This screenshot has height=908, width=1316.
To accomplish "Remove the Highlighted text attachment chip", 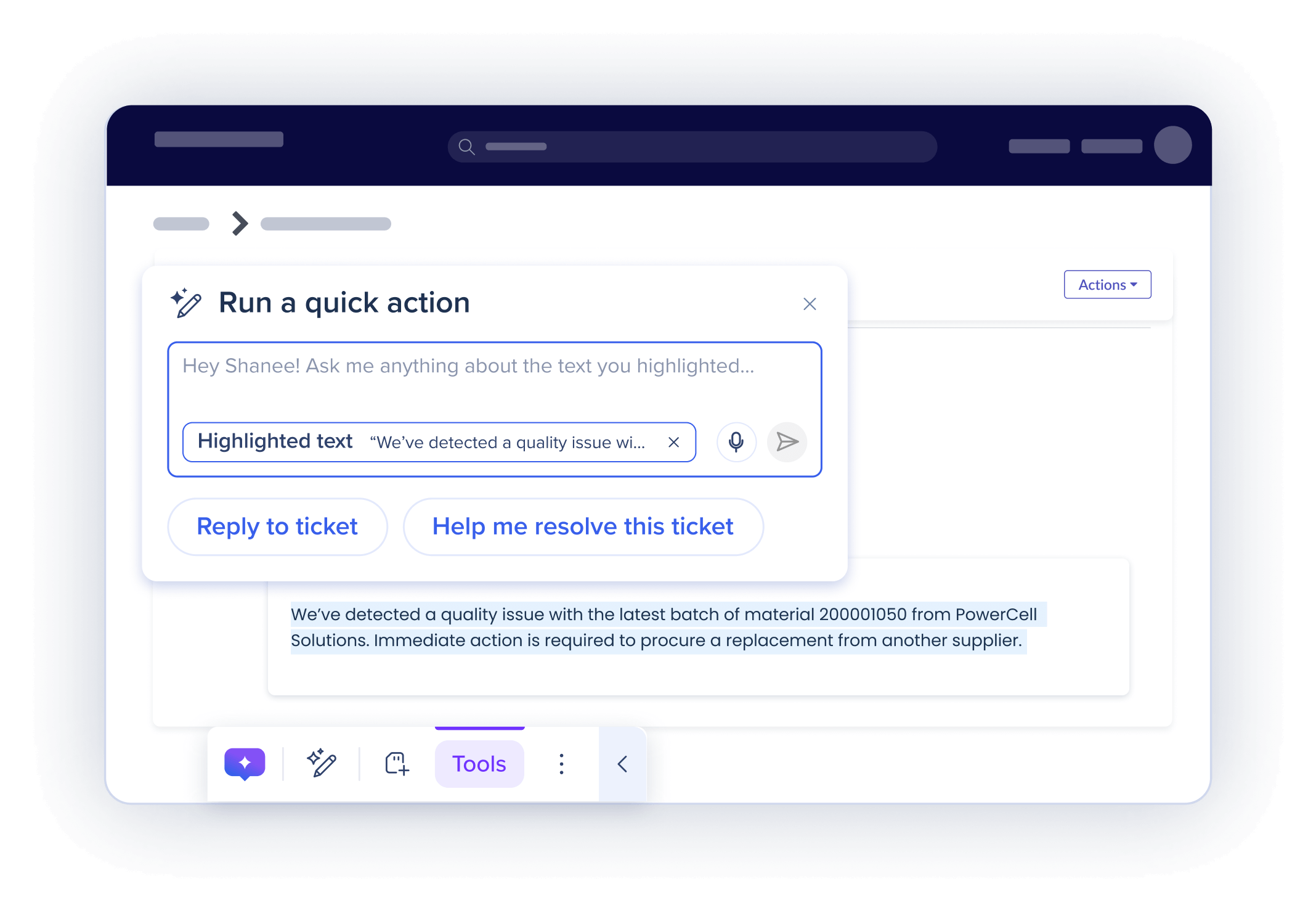I will pyautogui.click(x=673, y=442).
